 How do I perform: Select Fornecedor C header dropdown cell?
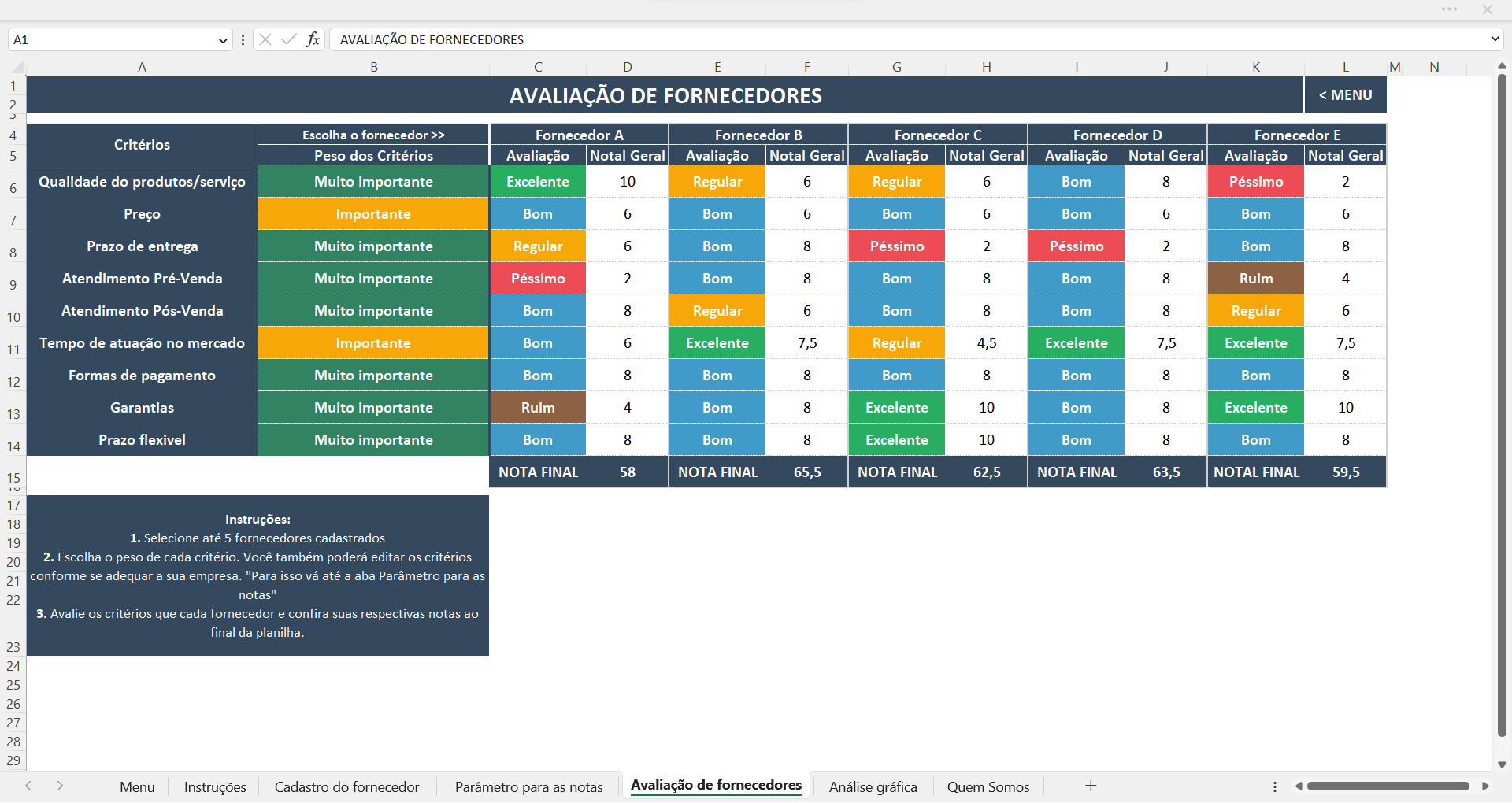(x=938, y=135)
